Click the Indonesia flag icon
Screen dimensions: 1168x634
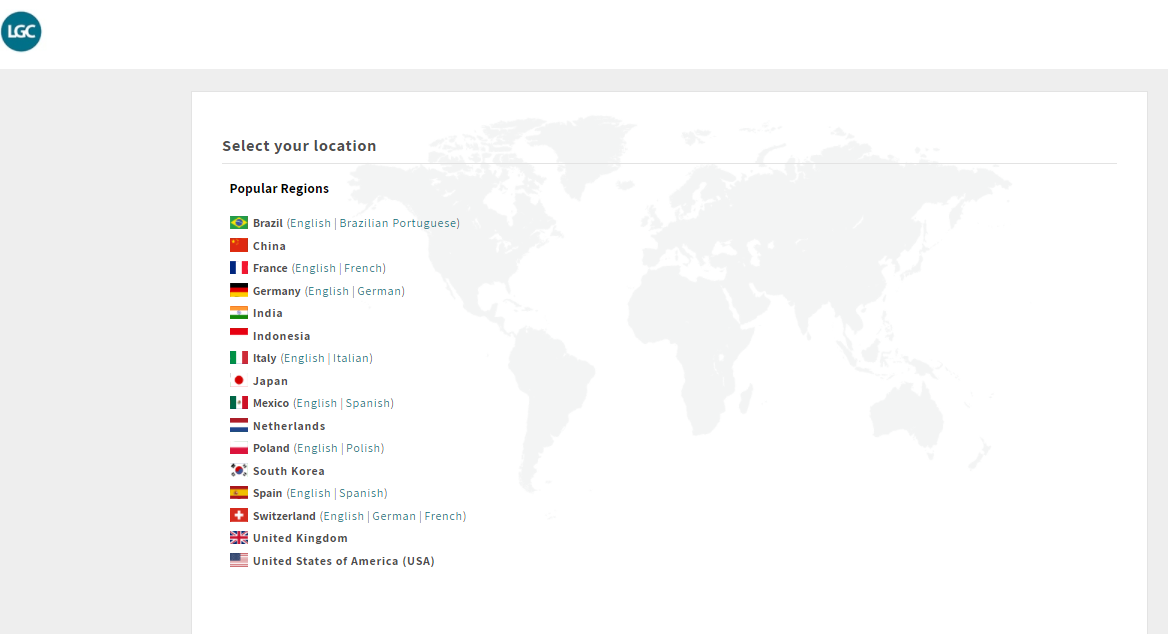[x=238, y=335]
